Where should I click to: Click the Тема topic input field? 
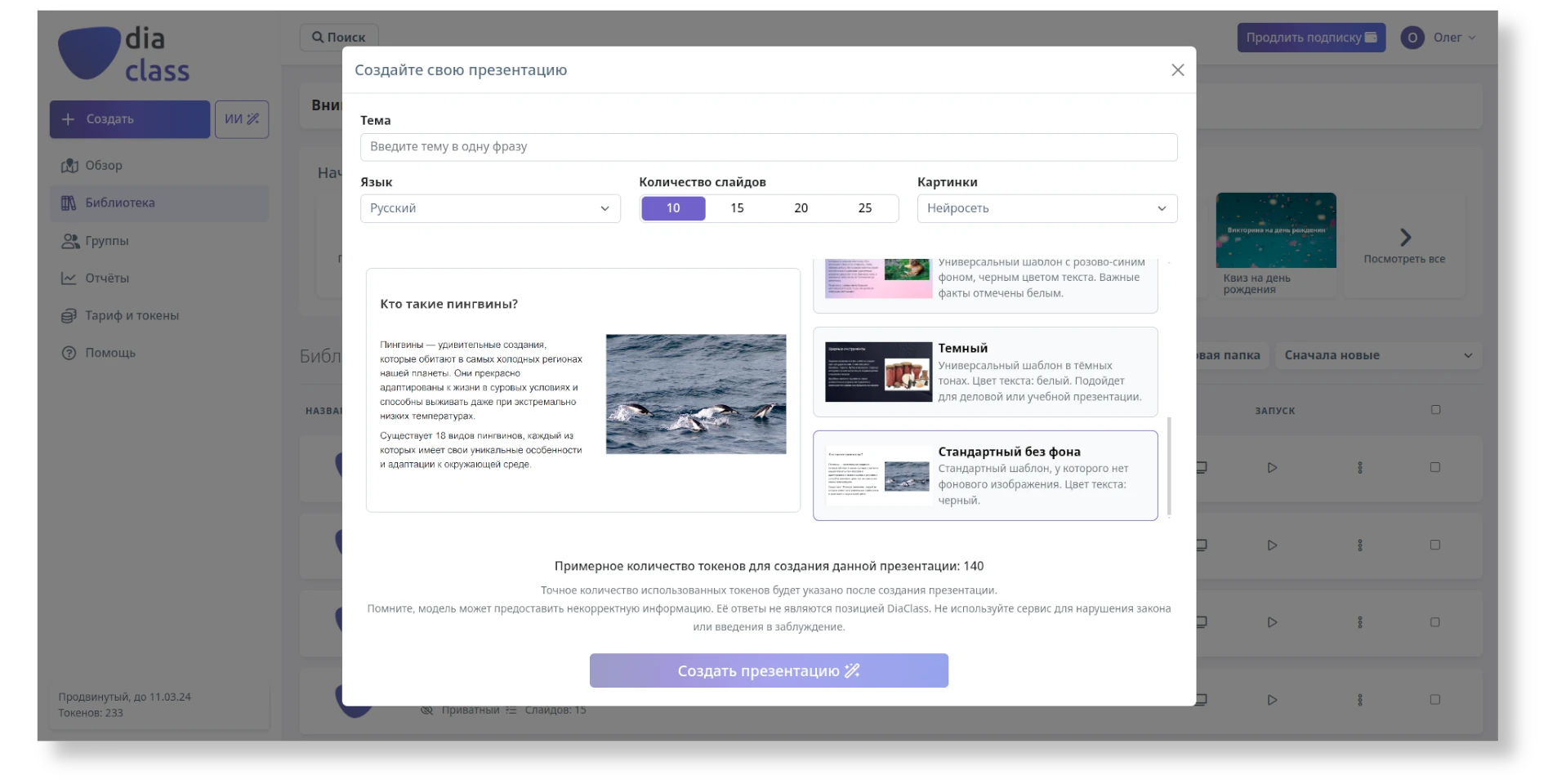(768, 147)
